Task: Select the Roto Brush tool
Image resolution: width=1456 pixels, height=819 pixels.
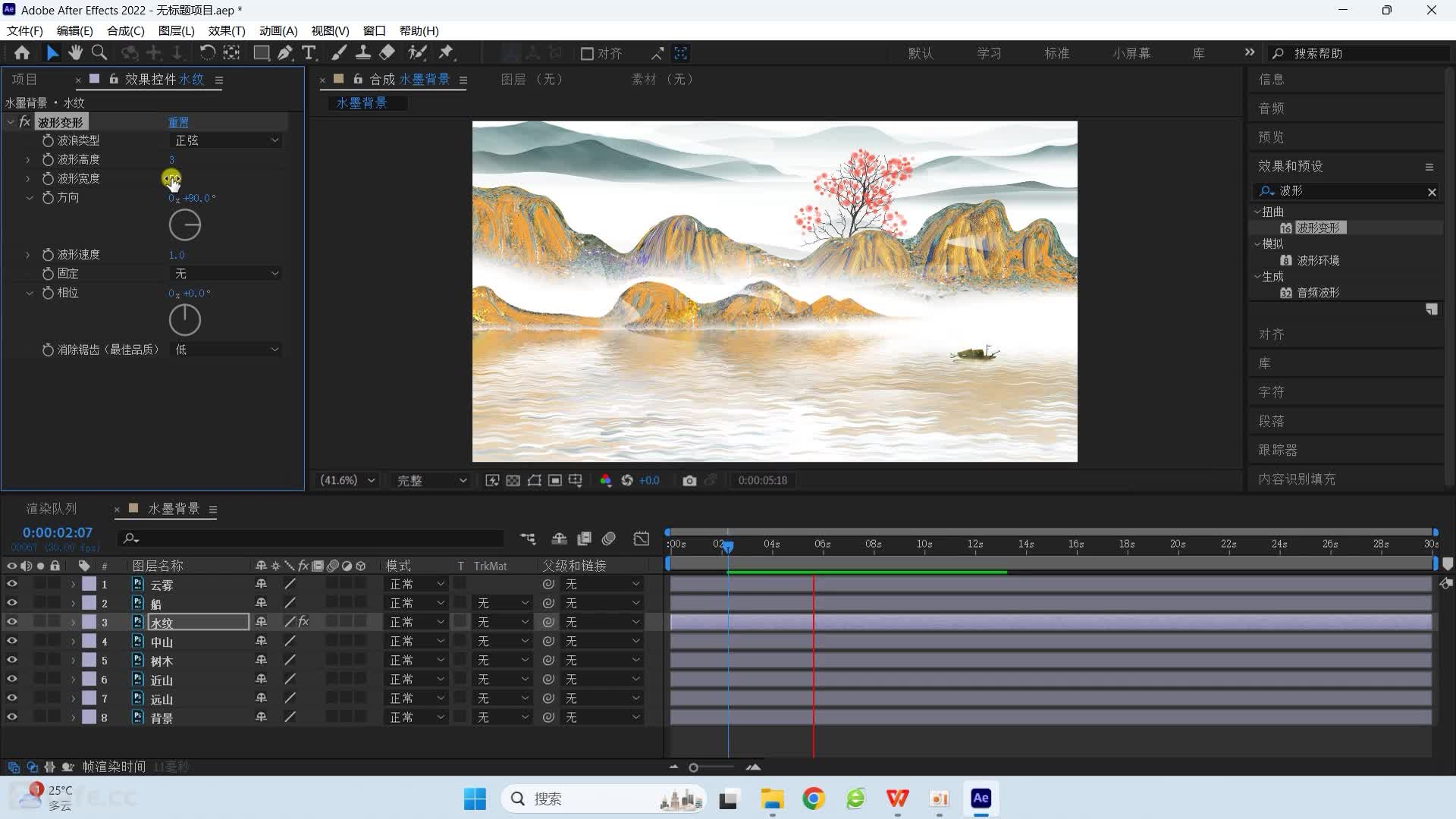Action: click(x=417, y=53)
